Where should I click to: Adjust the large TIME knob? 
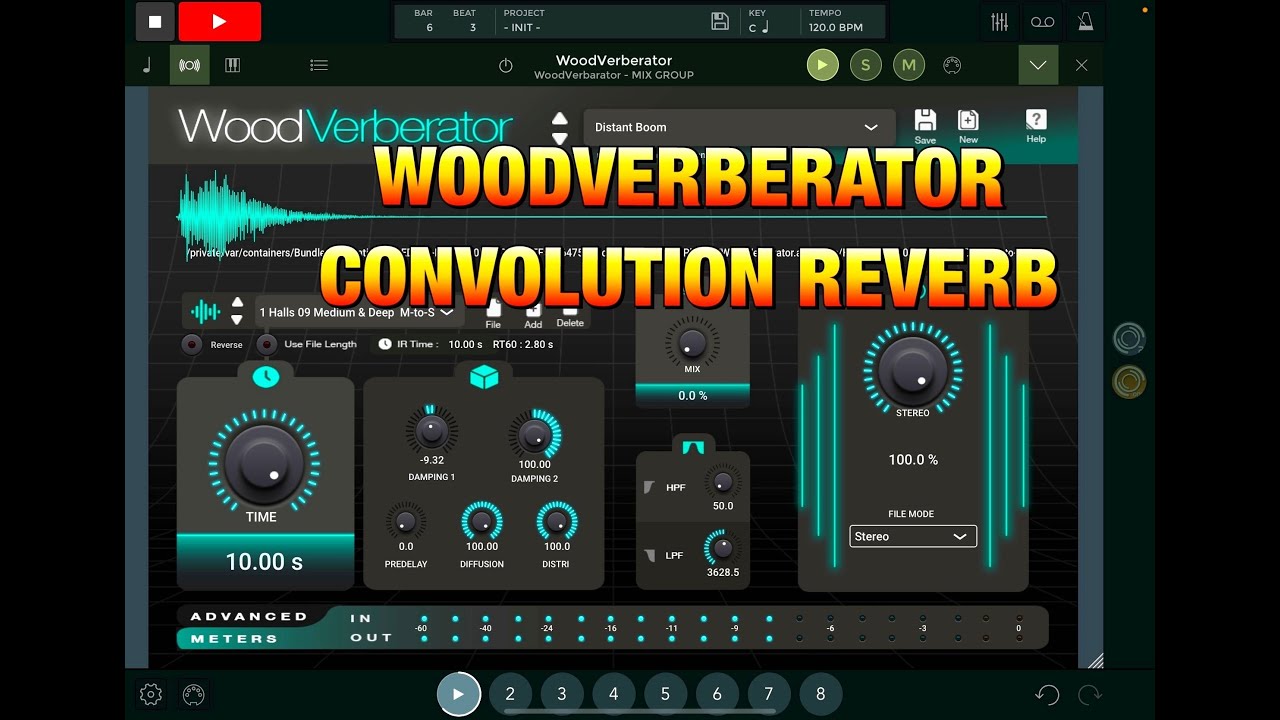pos(264,465)
